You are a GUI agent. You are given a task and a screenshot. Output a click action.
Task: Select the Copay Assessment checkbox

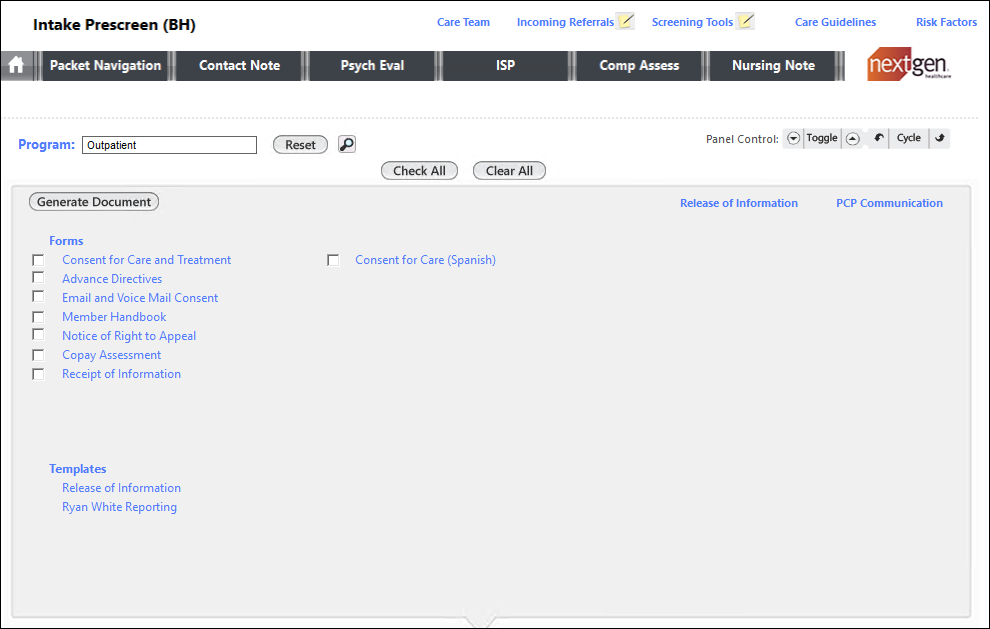tap(38, 355)
